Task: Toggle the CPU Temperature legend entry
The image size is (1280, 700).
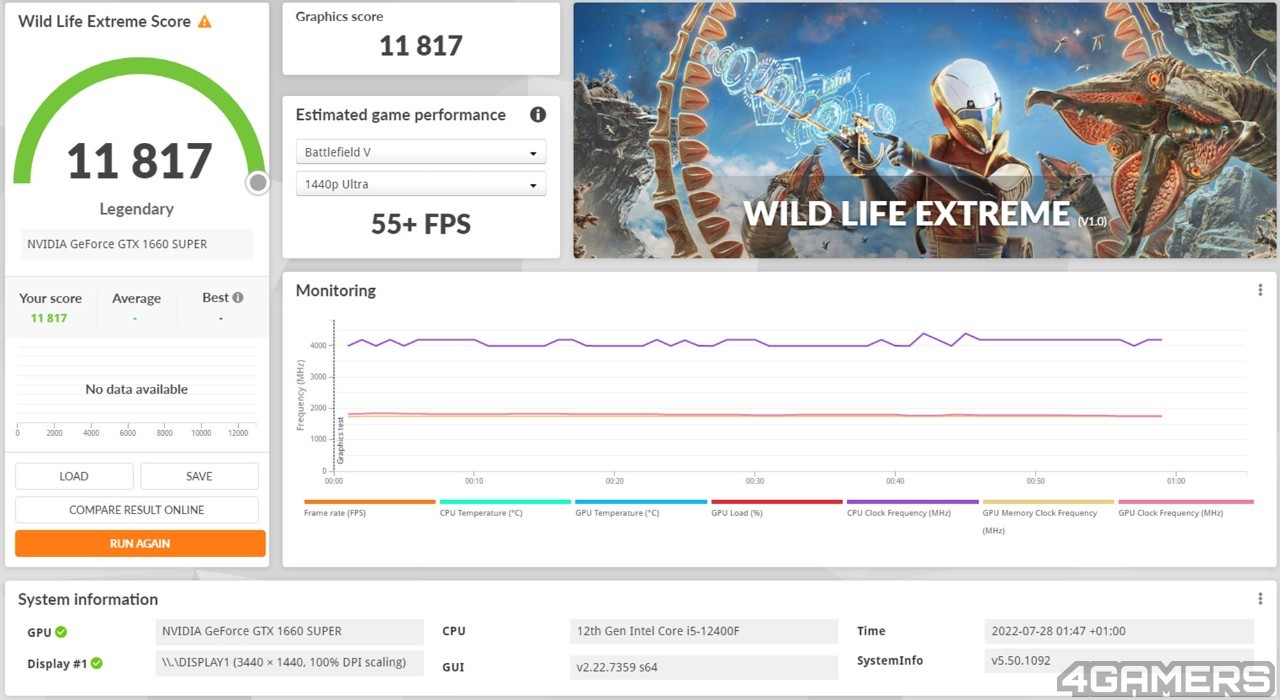Action: tap(505, 508)
